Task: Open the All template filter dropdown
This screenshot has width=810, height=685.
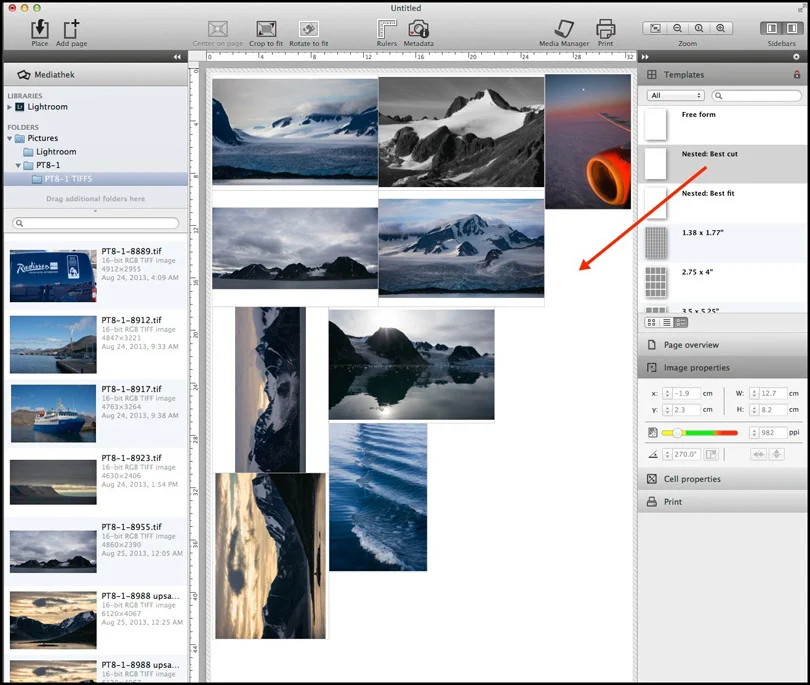Action: pos(676,96)
